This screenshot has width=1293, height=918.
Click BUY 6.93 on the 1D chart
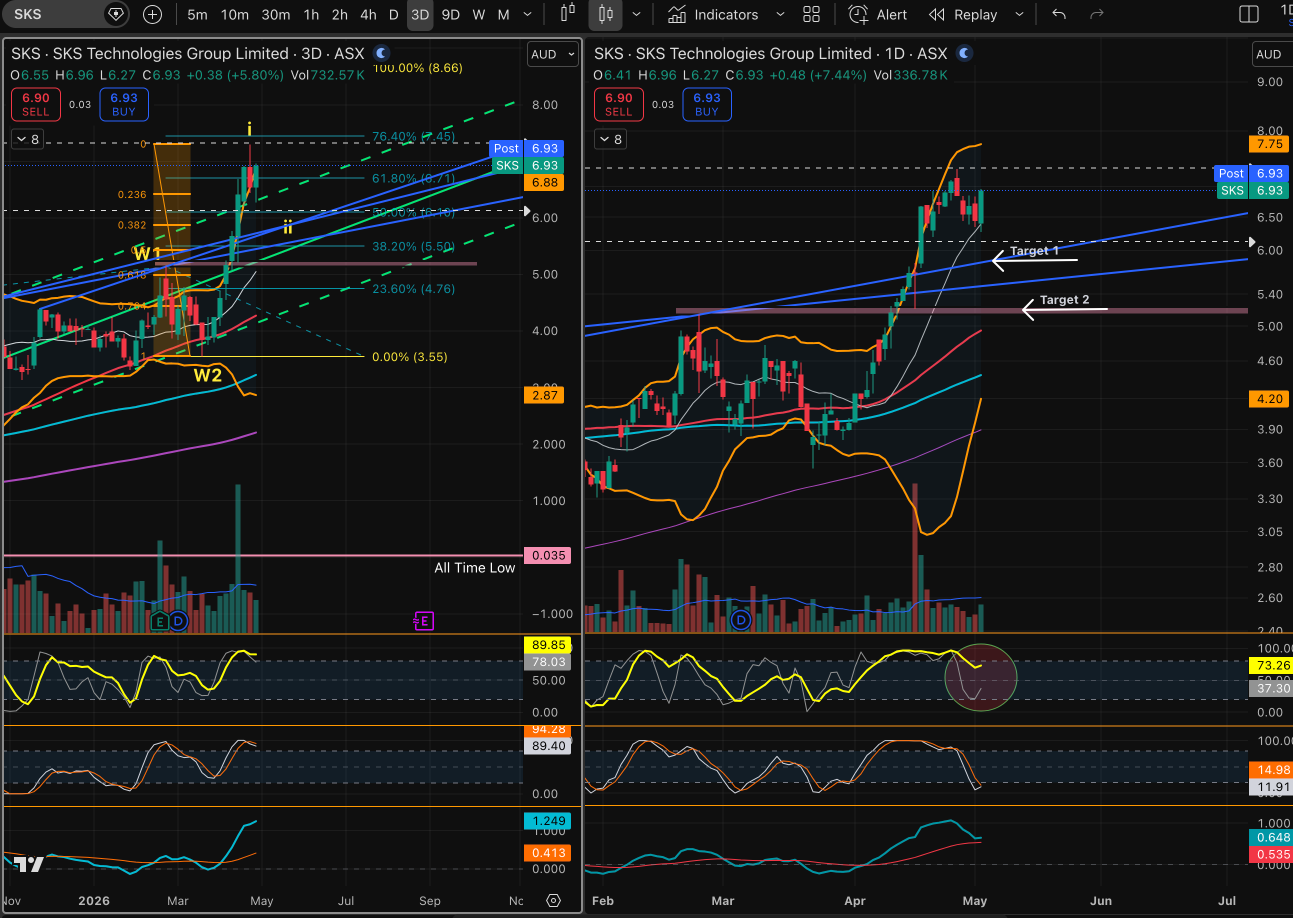pyautogui.click(x=707, y=104)
